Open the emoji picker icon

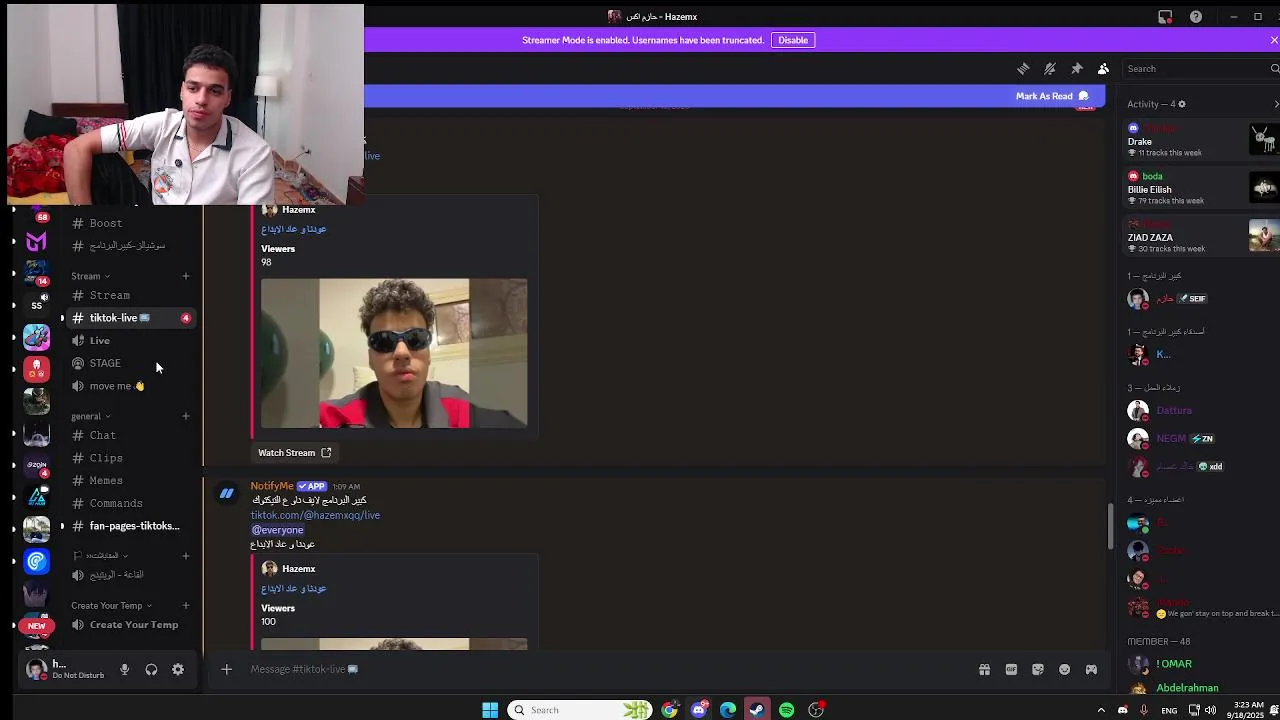click(x=1065, y=669)
